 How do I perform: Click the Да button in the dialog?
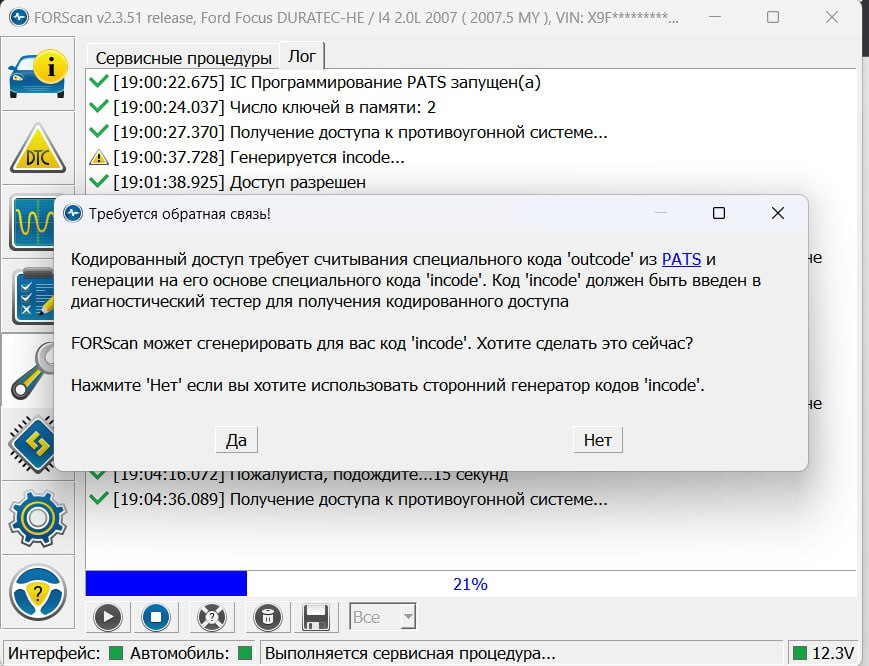(237, 440)
